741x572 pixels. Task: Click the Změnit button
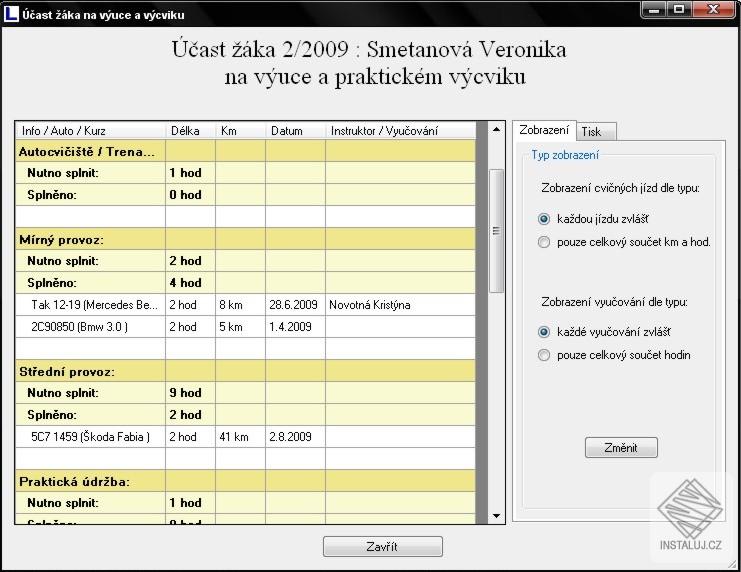[621, 448]
